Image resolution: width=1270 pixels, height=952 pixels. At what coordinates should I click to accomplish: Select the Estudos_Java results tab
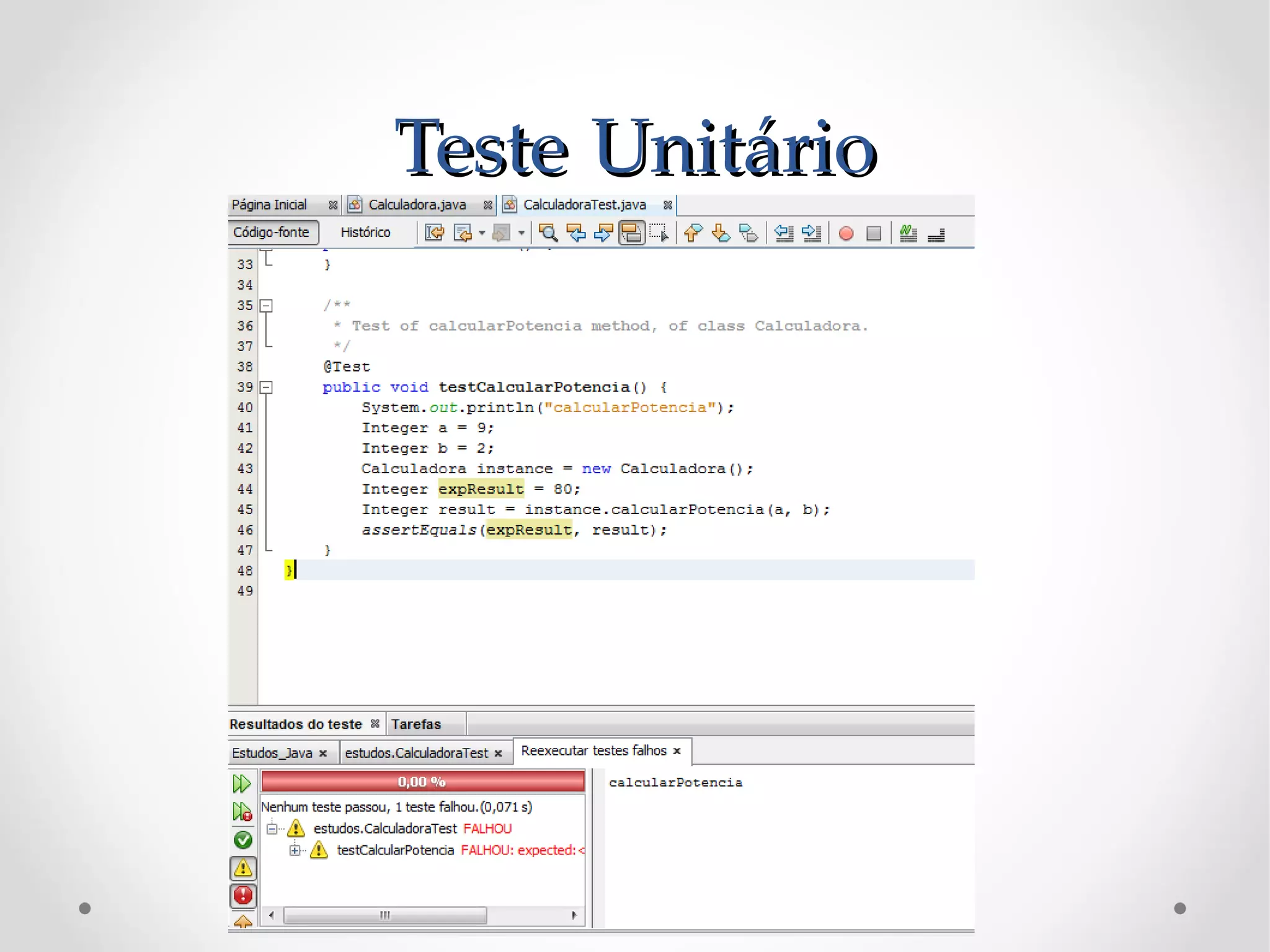272,753
